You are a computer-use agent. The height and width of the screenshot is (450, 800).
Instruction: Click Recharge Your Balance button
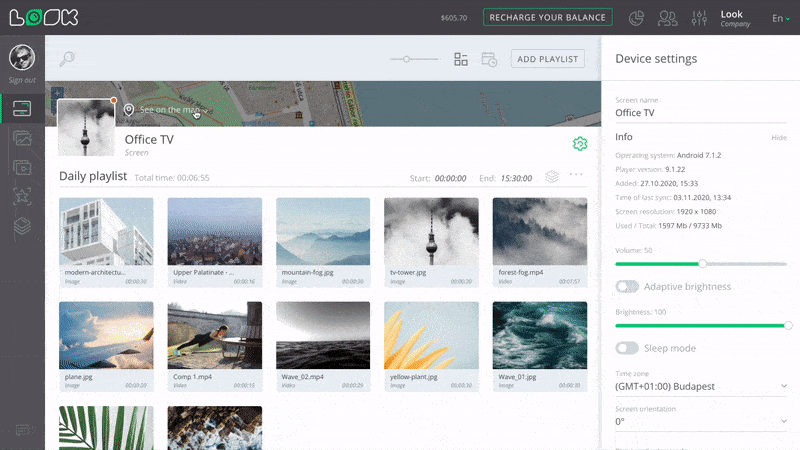point(548,17)
